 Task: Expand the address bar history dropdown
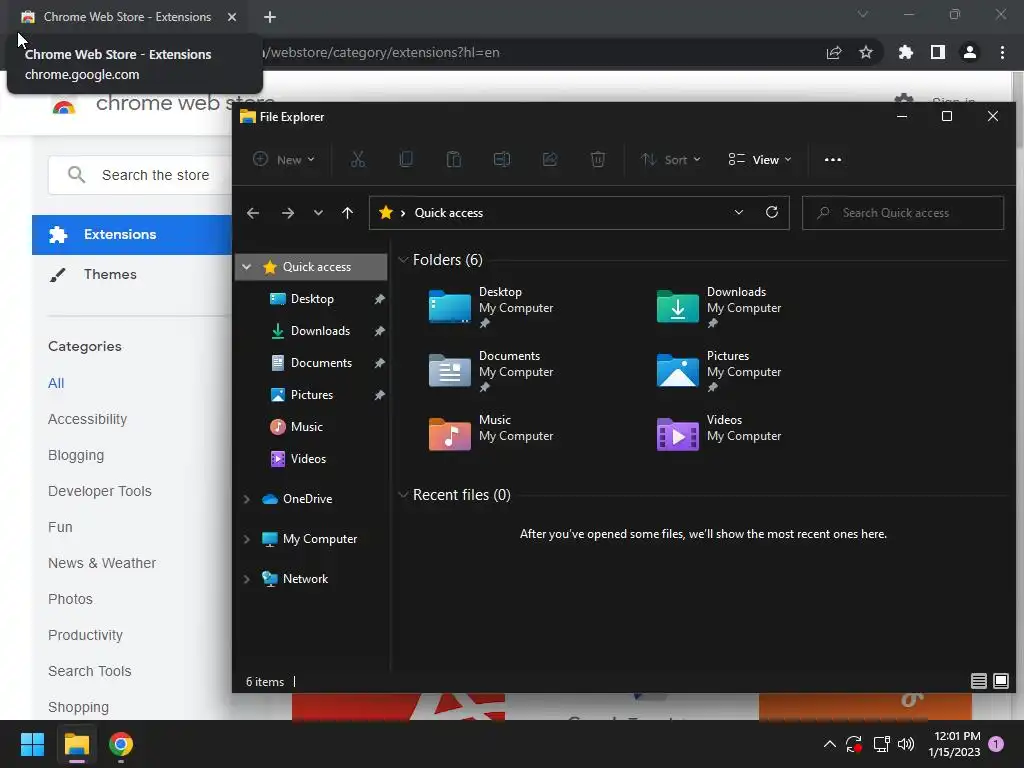[x=739, y=212]
